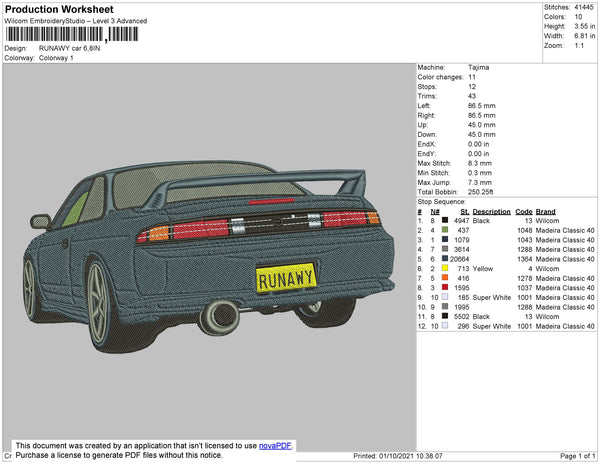Click the Stitches count value 41445
The width and height of the screenshot is (600, 464).
click(x=585, y=6)
